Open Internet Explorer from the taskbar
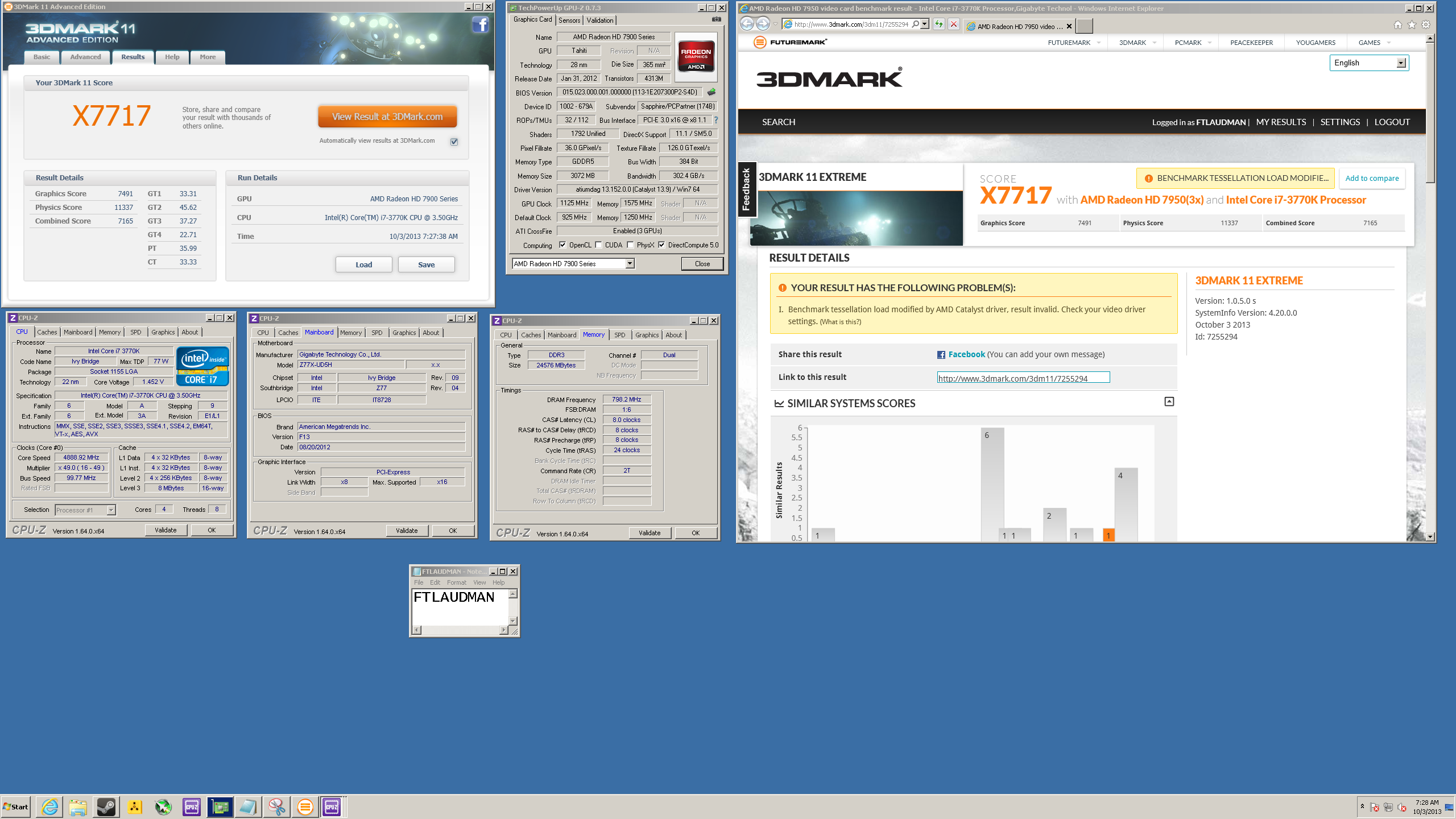 pos(50,806)
